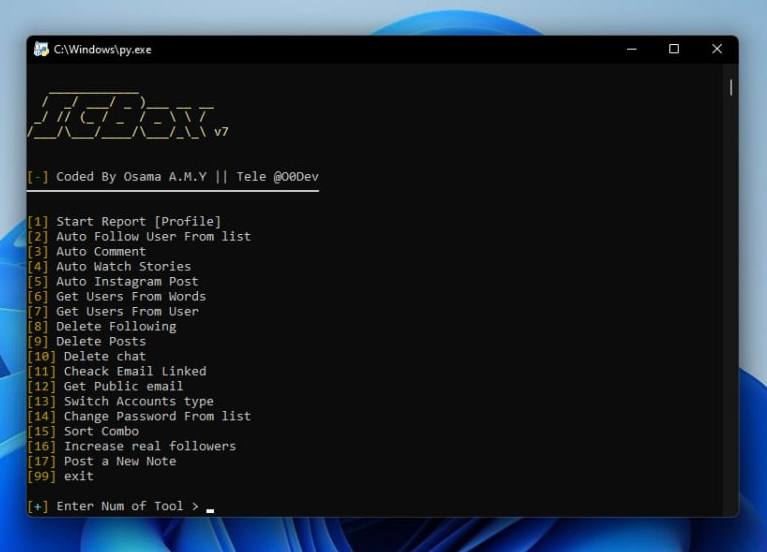Viewport: 767px width, 552px height.
Task: Select 'Auto Follow User From list' line
Action: [x=139, y=236]
